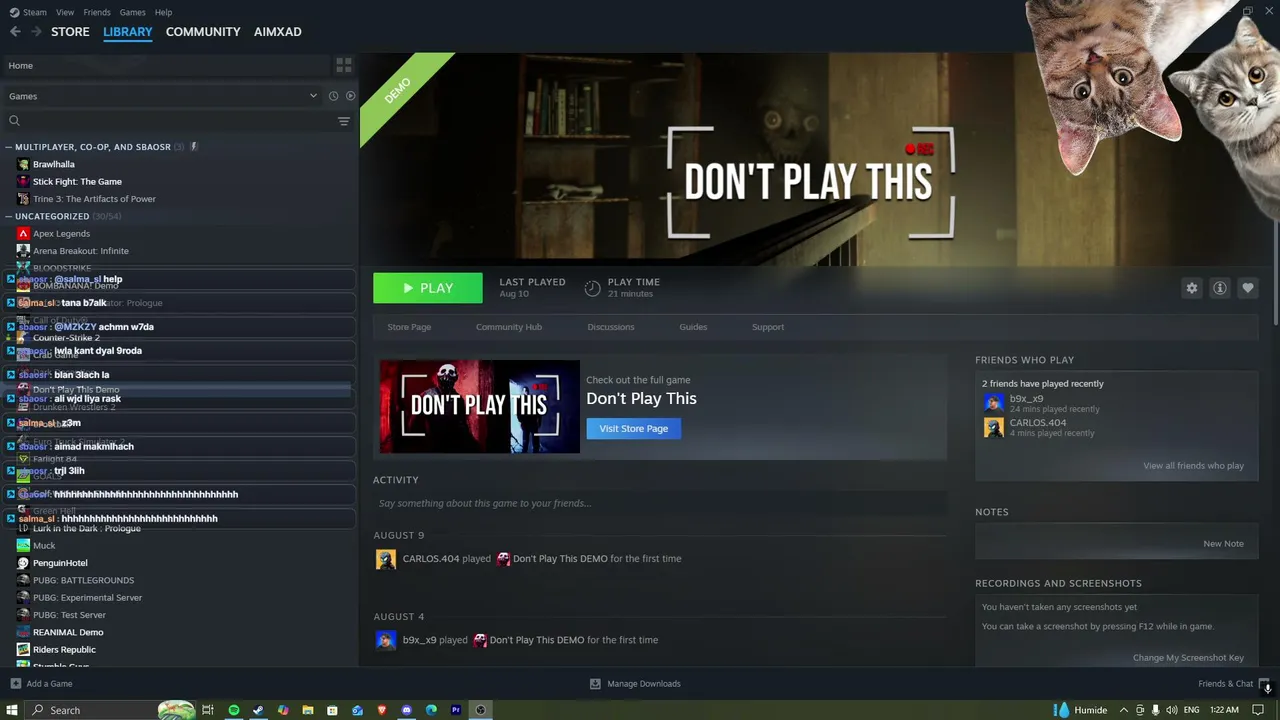Go back with the left arrow
The height and width of the screenshot is (720, 1280).
click(x=15, y=32)
